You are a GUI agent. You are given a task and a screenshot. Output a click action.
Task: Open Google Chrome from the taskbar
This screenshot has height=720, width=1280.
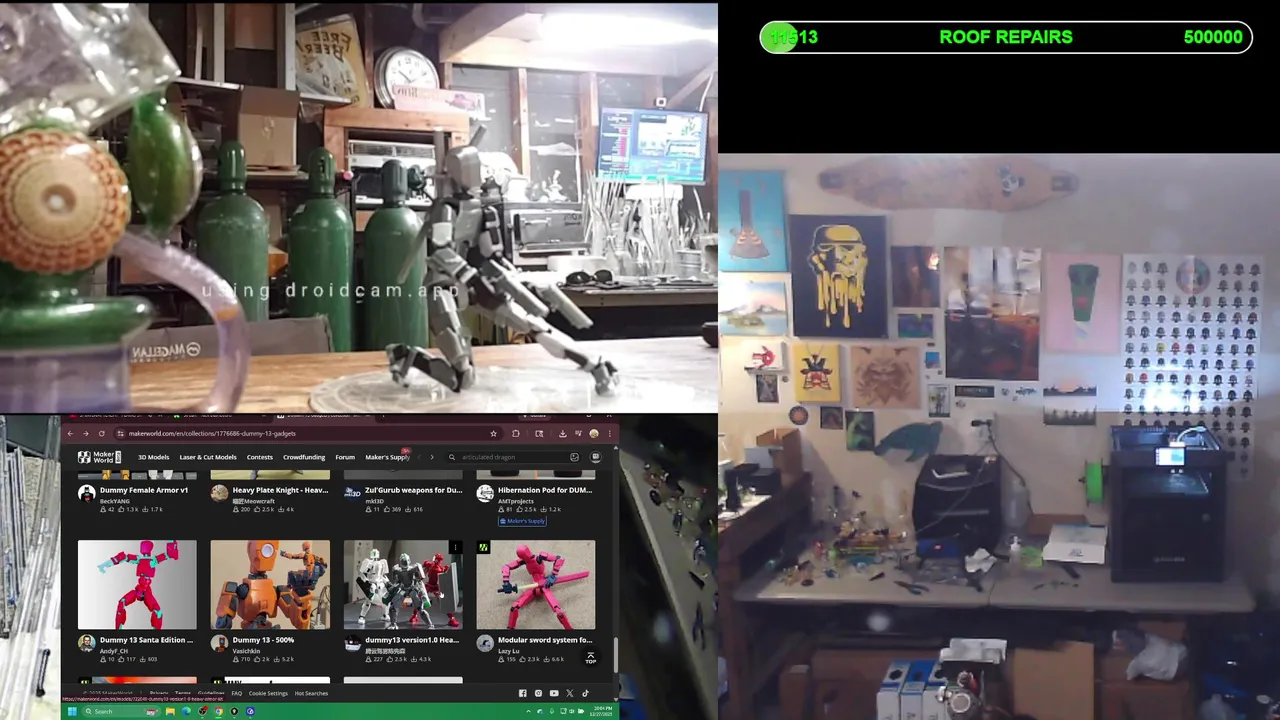pos(219,711)
